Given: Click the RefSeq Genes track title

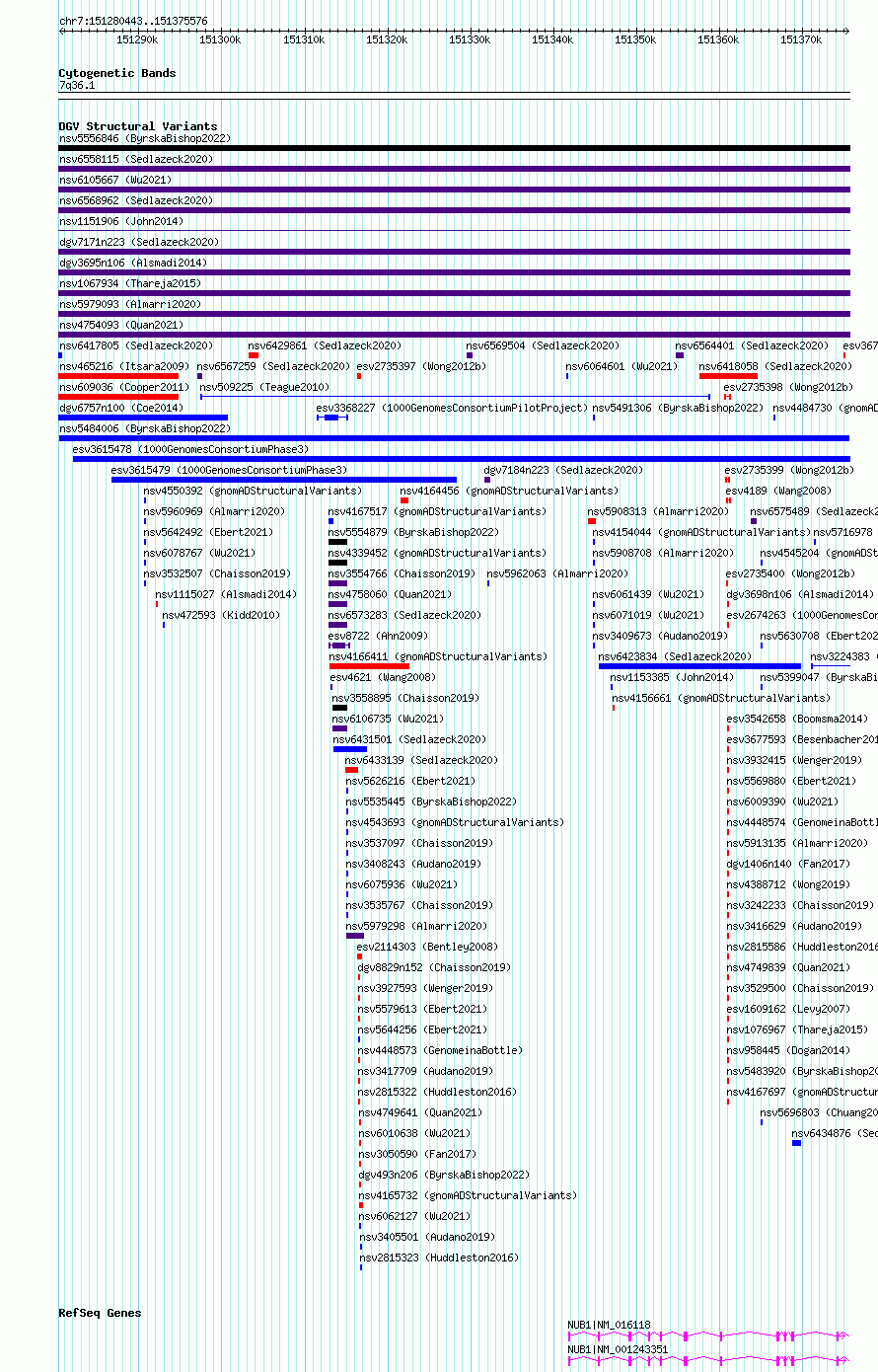Looking at the screenshot, I should [100, 1313].
